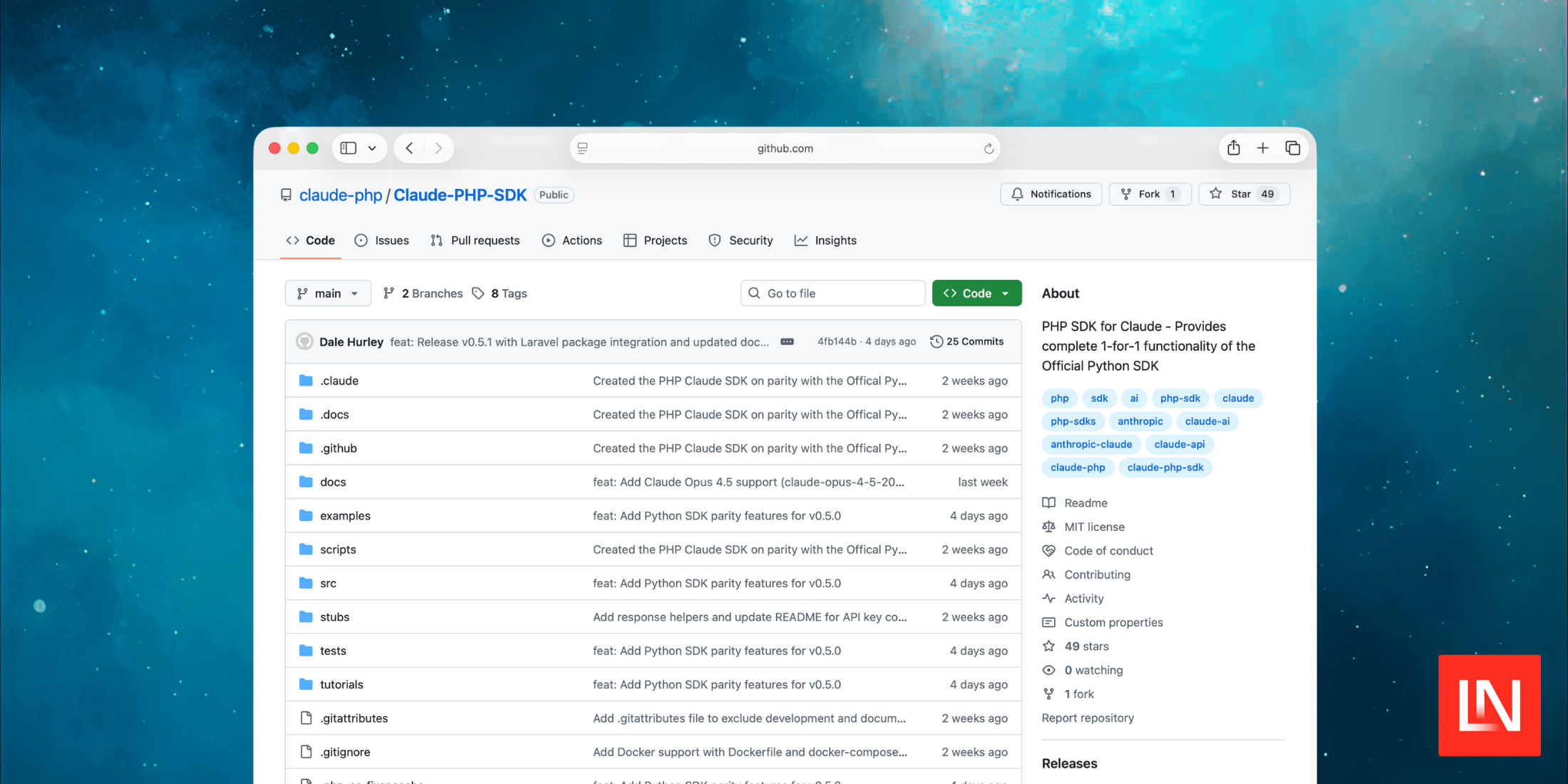The width and height of the screenshot is (1568, 784).
Task: Open the claude-php owner profile link
Action: tap(341, 195)
